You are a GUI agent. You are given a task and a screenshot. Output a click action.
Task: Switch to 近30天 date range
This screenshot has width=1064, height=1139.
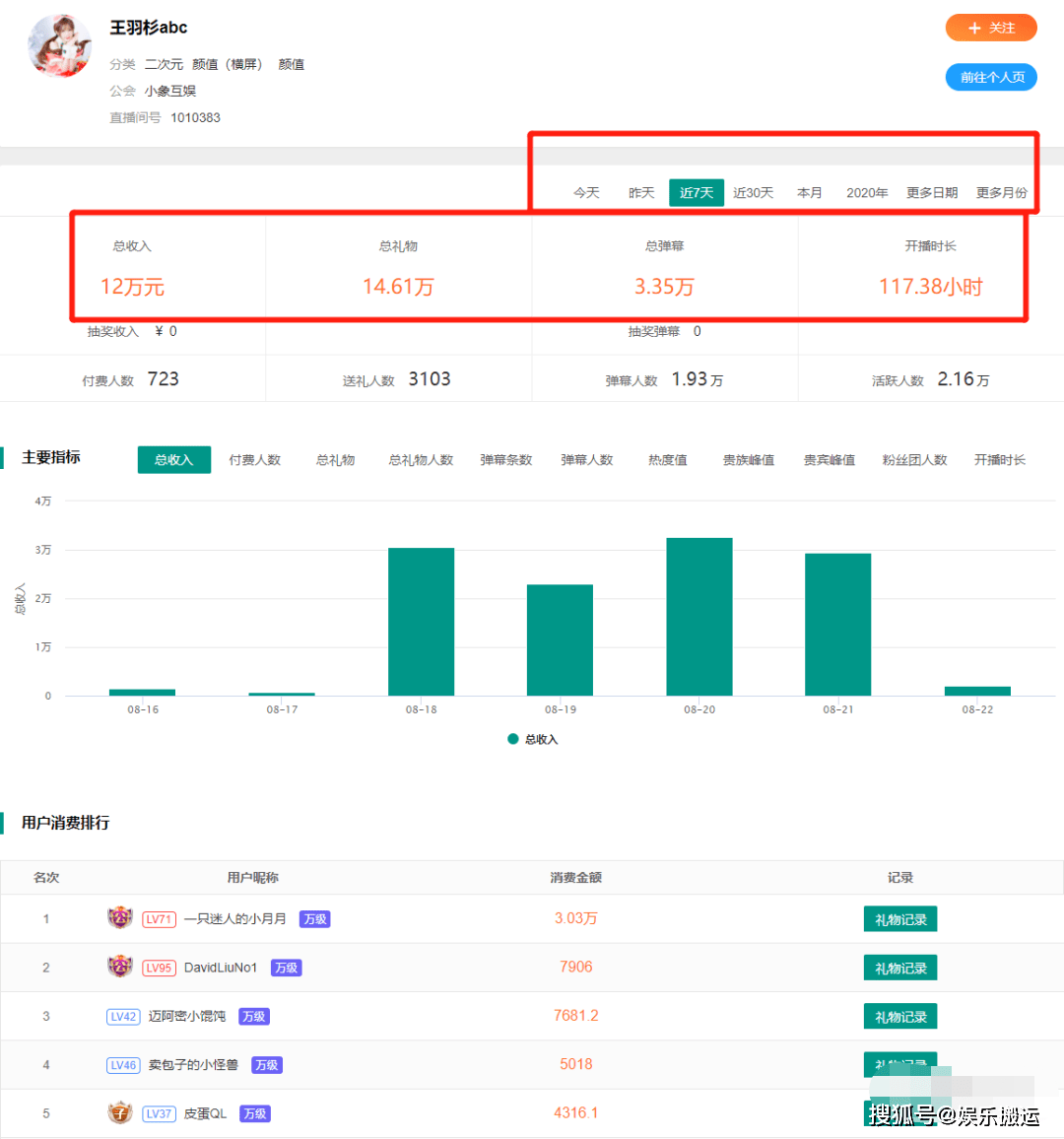pyautogui.click(x=753, y=193)
